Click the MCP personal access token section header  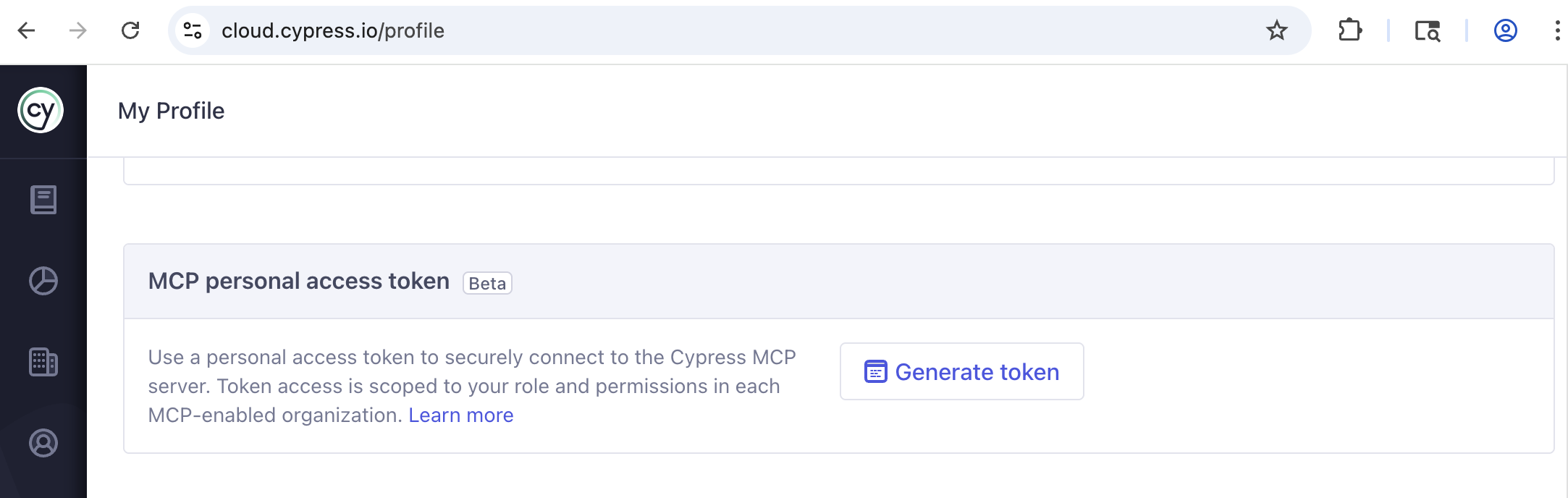coord(298,281)
